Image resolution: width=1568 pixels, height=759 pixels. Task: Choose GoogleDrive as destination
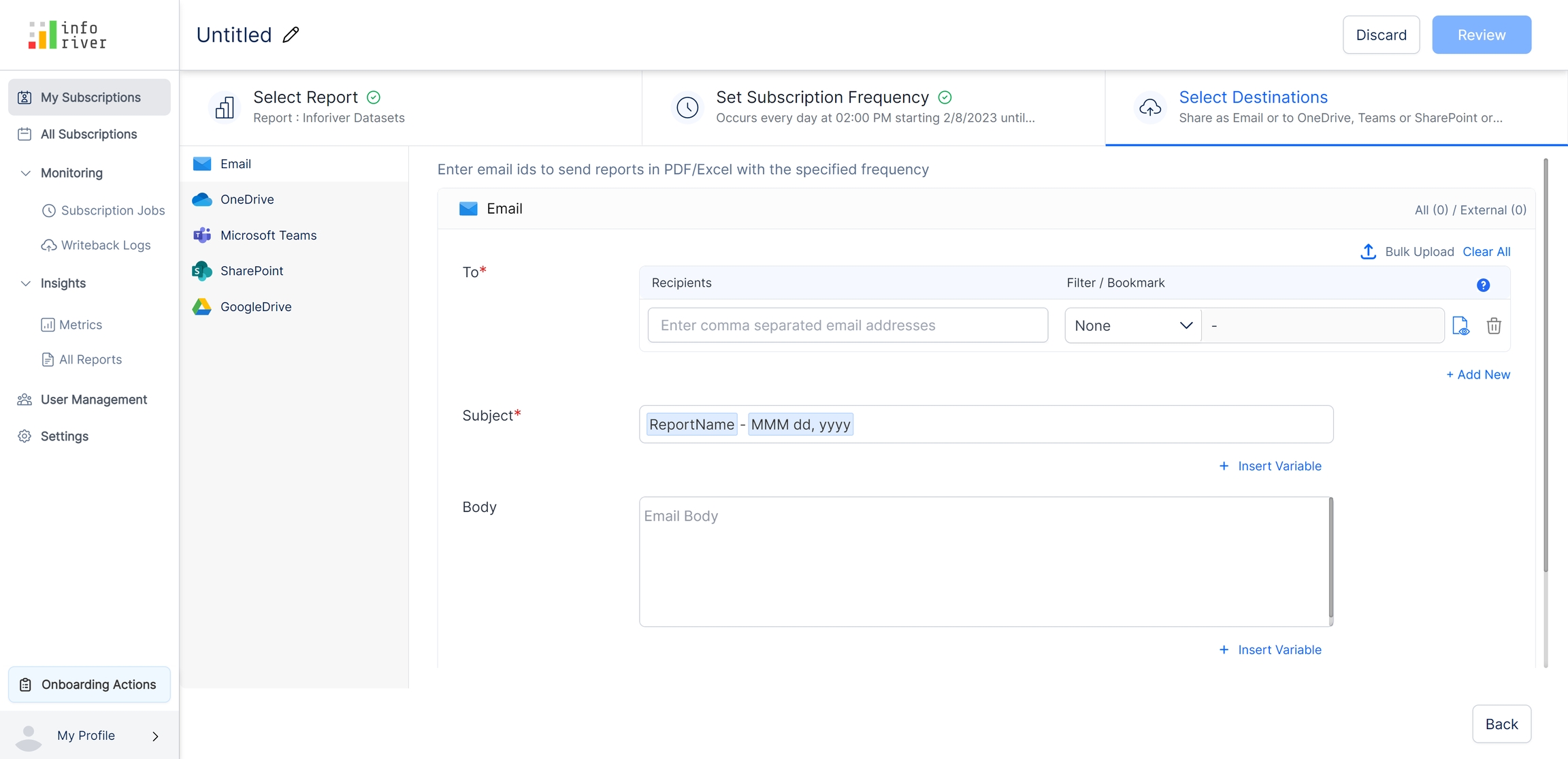point(255,306)
